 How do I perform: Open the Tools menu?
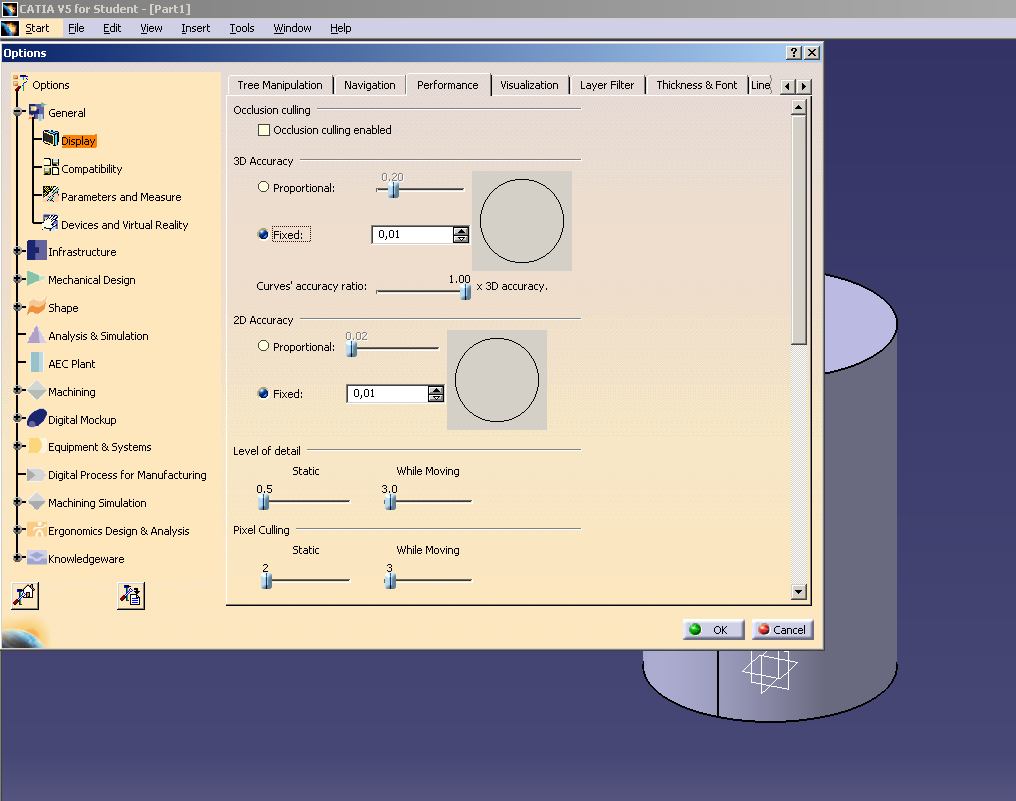[242, 28]
